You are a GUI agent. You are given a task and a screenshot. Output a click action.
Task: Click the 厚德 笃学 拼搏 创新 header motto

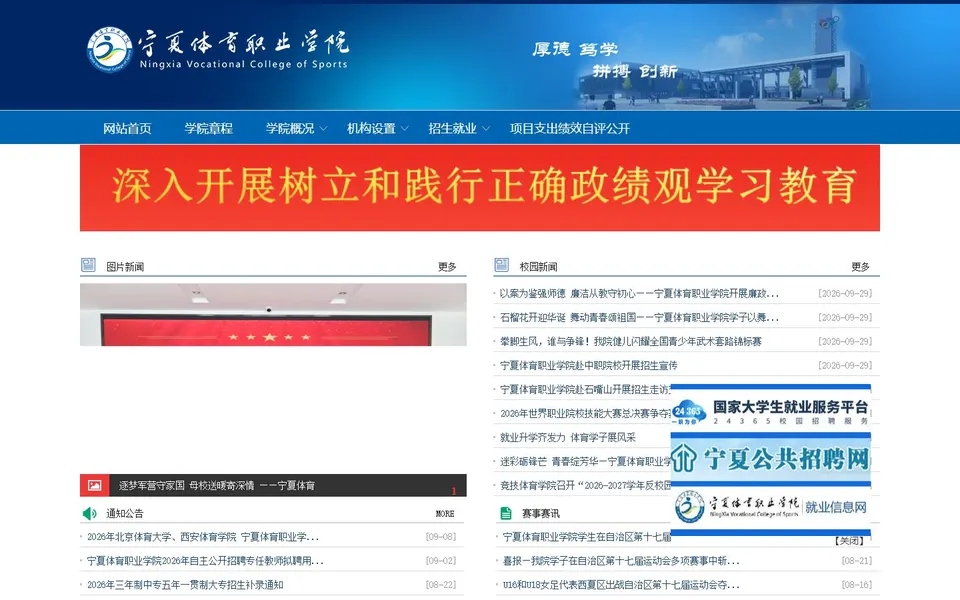click(x=606, y=60)
